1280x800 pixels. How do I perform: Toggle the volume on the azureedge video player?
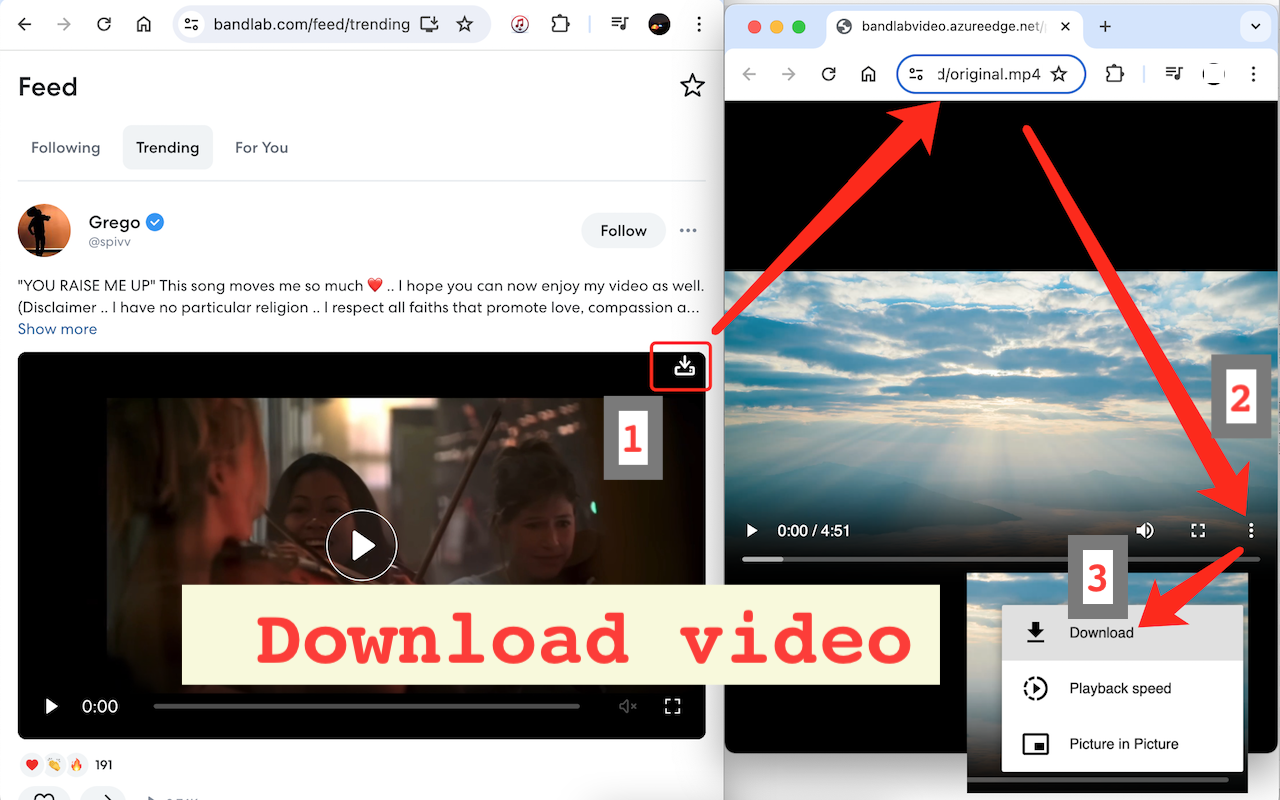[x=1145, y=530]
